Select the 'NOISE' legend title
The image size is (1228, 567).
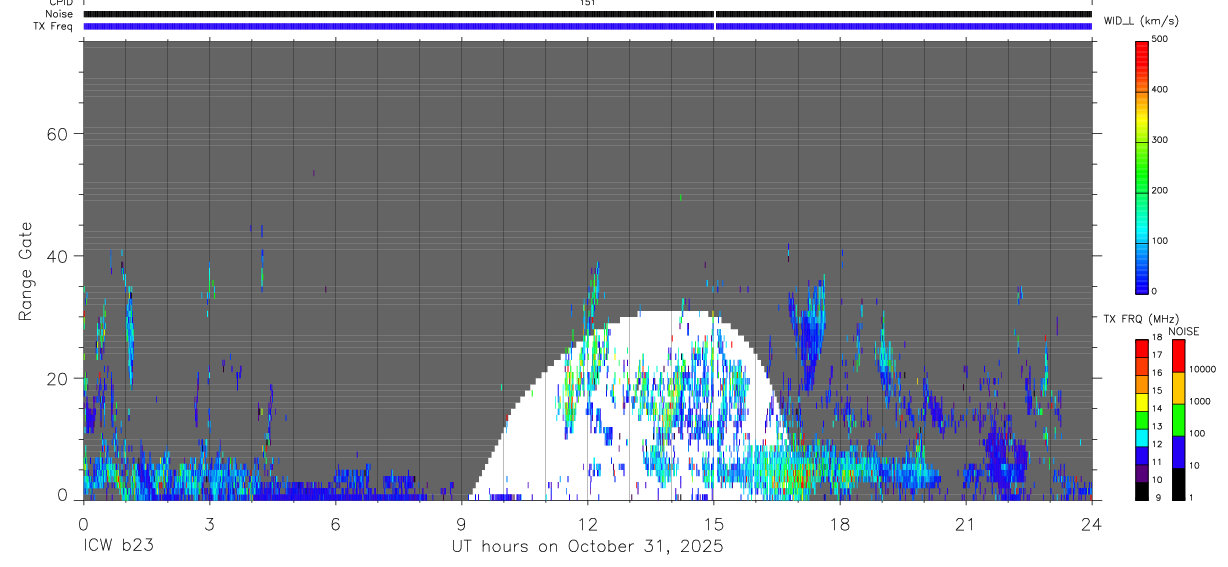coord(1183,332)
